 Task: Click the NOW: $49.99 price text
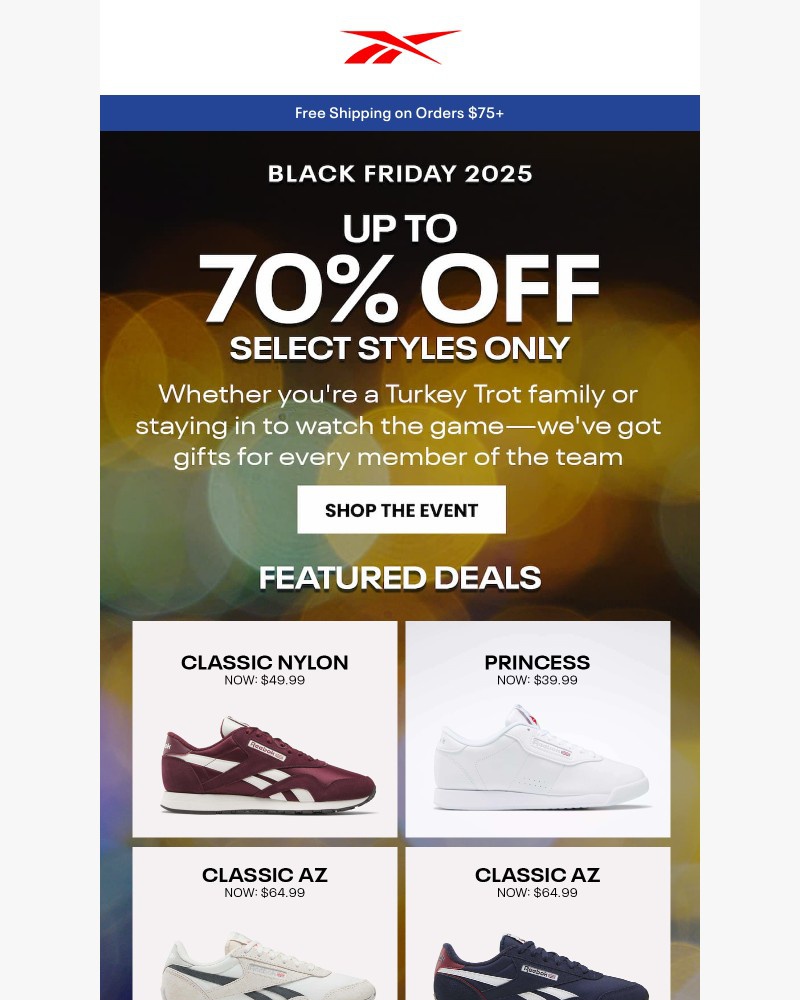[x=264, y=683]
